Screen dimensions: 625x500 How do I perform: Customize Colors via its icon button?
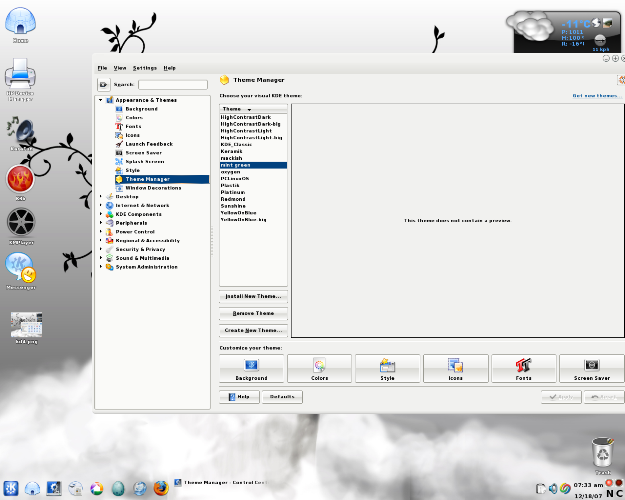point(319,369)
